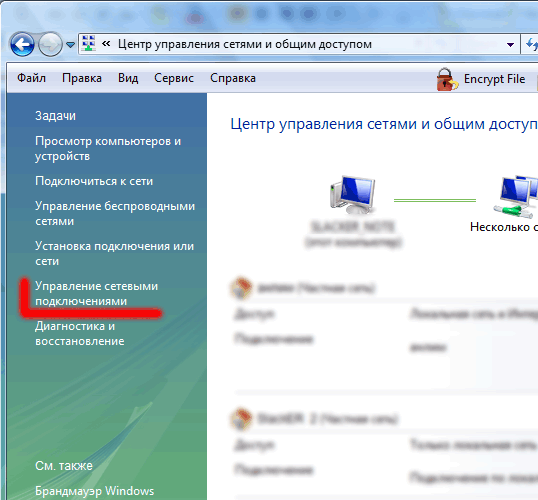The image size is (538, 500).
Task: Click Подключиться к сети link
Action: [94, 181]
